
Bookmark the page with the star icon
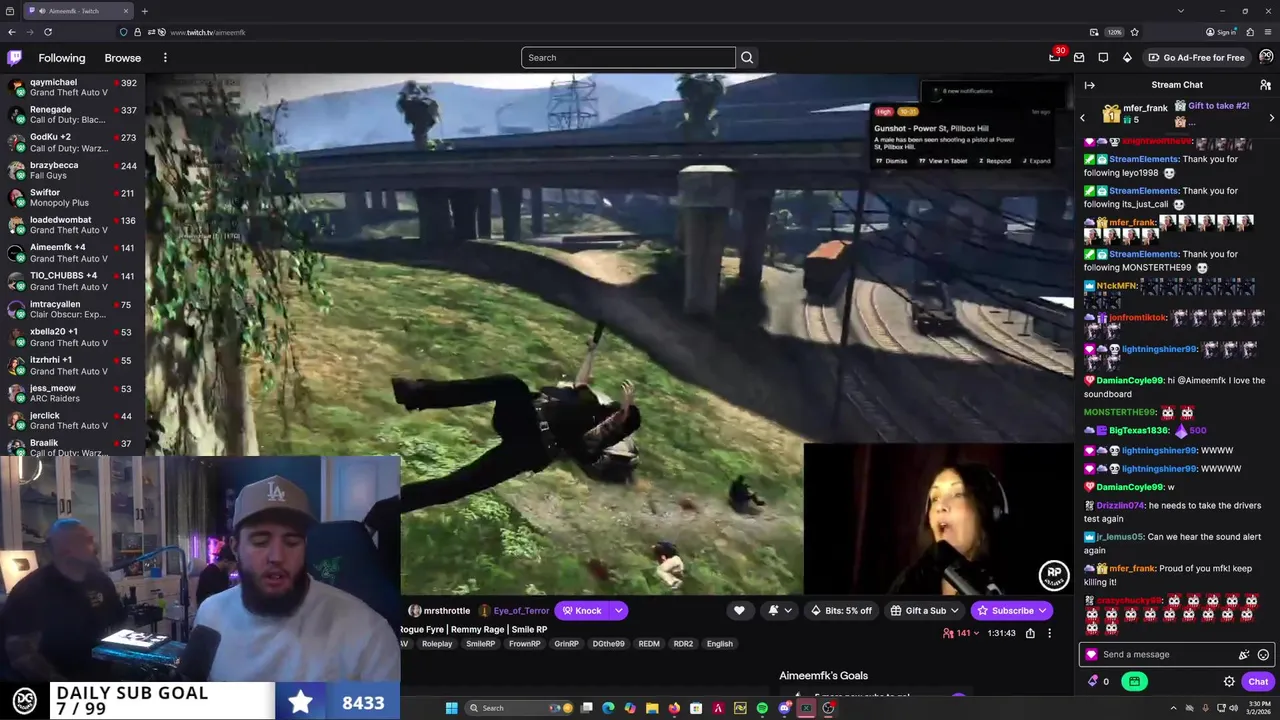pos(1134,32)
